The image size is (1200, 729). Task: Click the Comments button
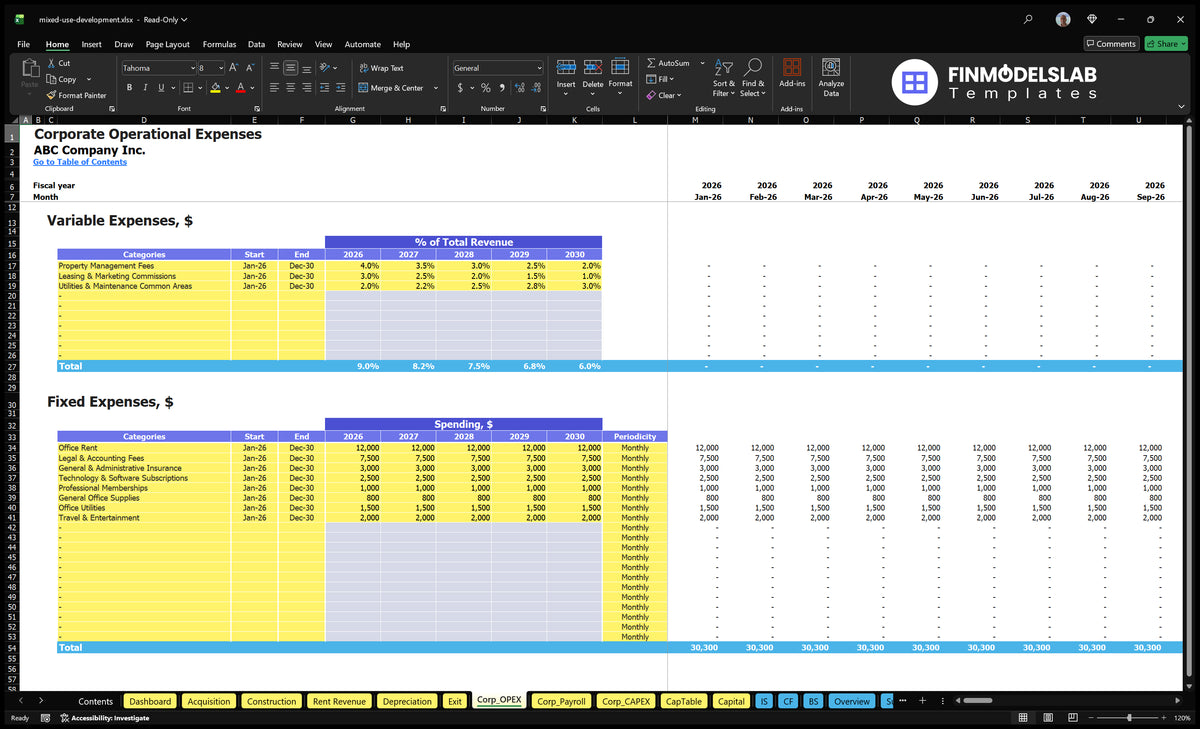1111,44
